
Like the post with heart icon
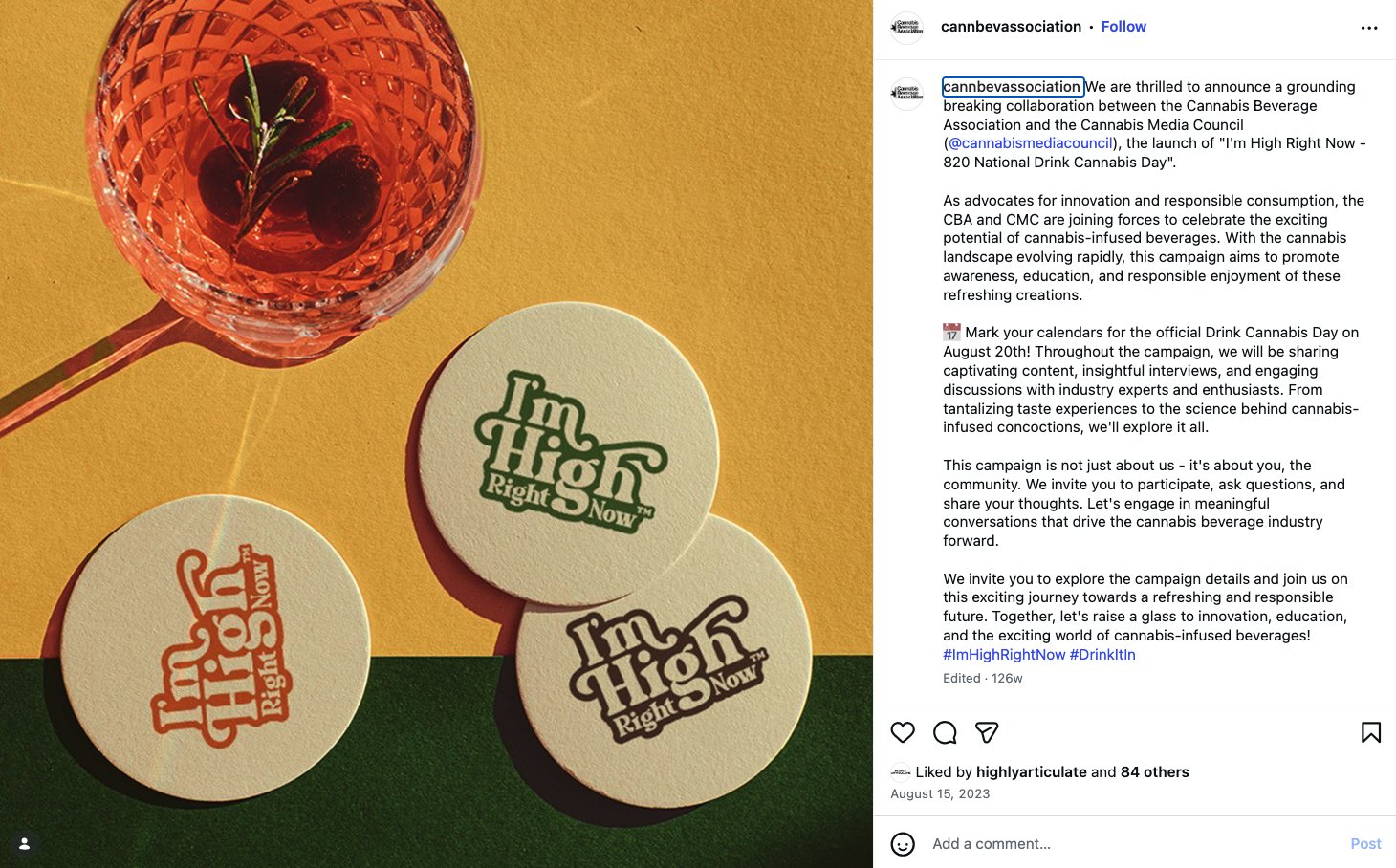(903, 732)
